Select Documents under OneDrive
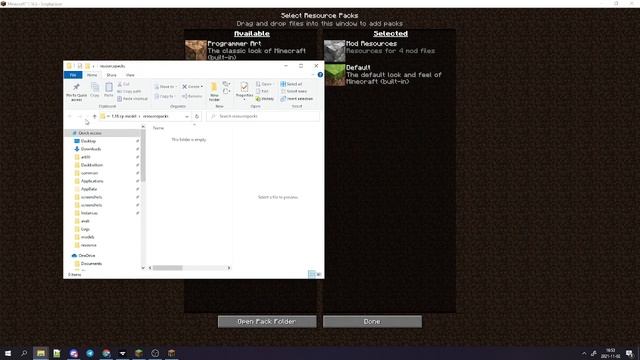The height and width of the screenshot is (360, 640). pyautogui.click(x=91, y=264)
